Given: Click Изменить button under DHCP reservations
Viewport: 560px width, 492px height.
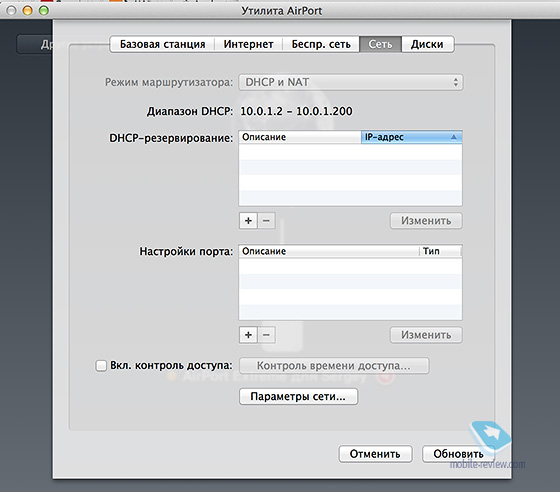Looking at the screenshot, I should pyautogui.click(x=426, y=221).
